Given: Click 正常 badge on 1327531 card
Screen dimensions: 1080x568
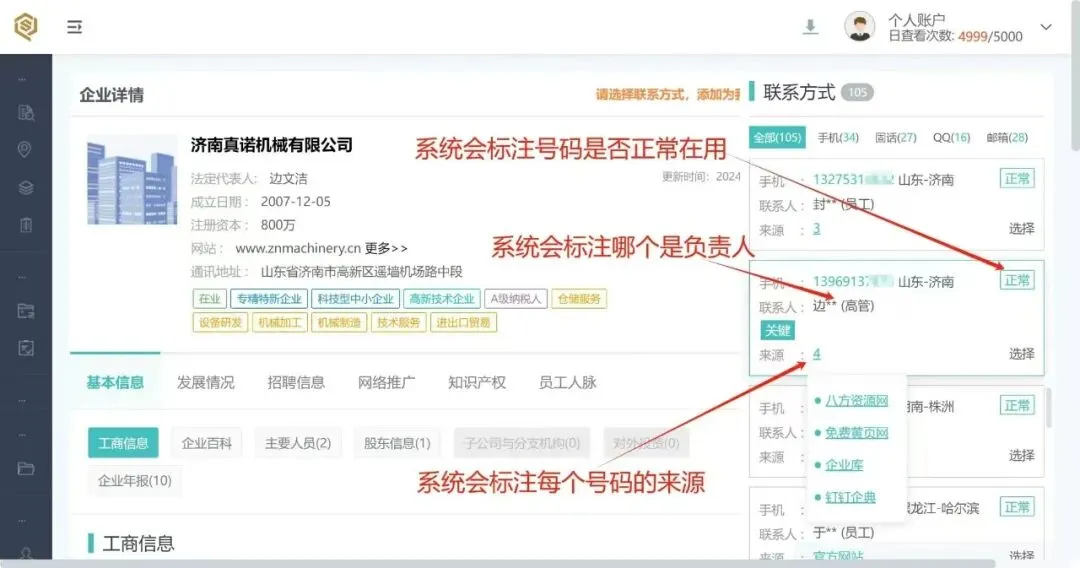Looking at the screenshot, I should [x=1017, y=179].
